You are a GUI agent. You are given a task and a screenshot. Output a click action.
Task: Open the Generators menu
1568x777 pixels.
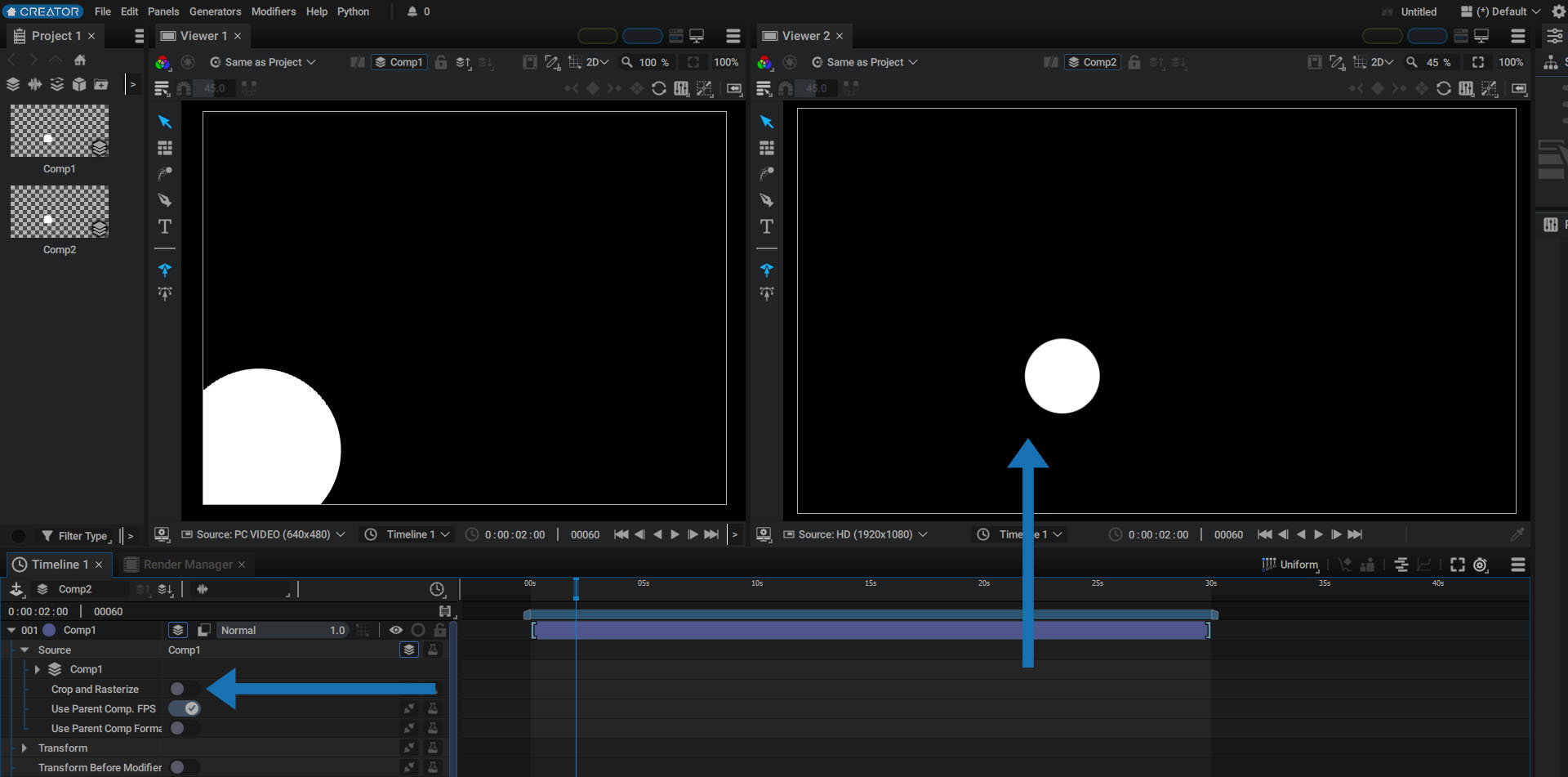pos(216,11)
